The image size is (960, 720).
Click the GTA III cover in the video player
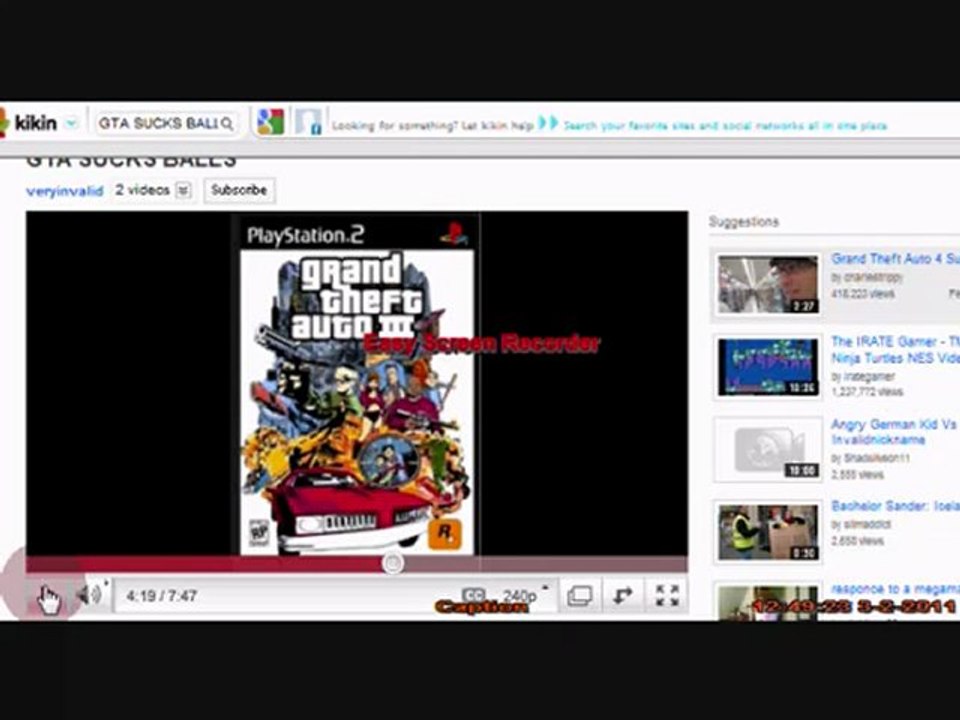click(356, 384)
